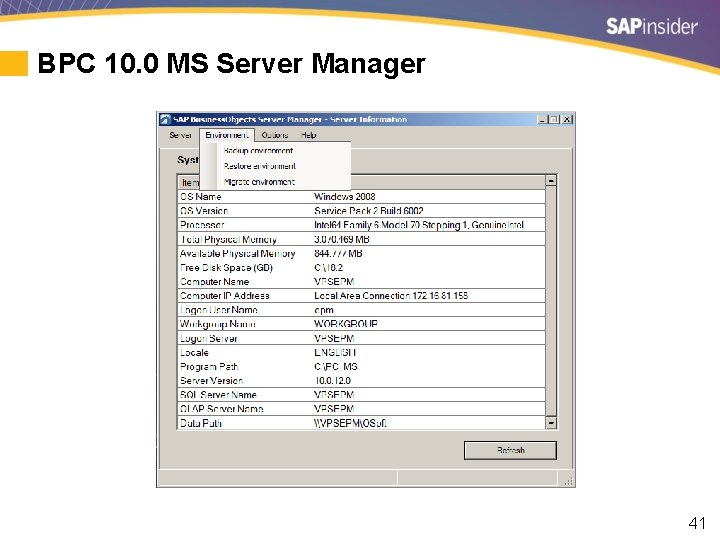Open the Help menu
Screen dimensions: 720x540
pyautogui.click(x=309, y=135)
